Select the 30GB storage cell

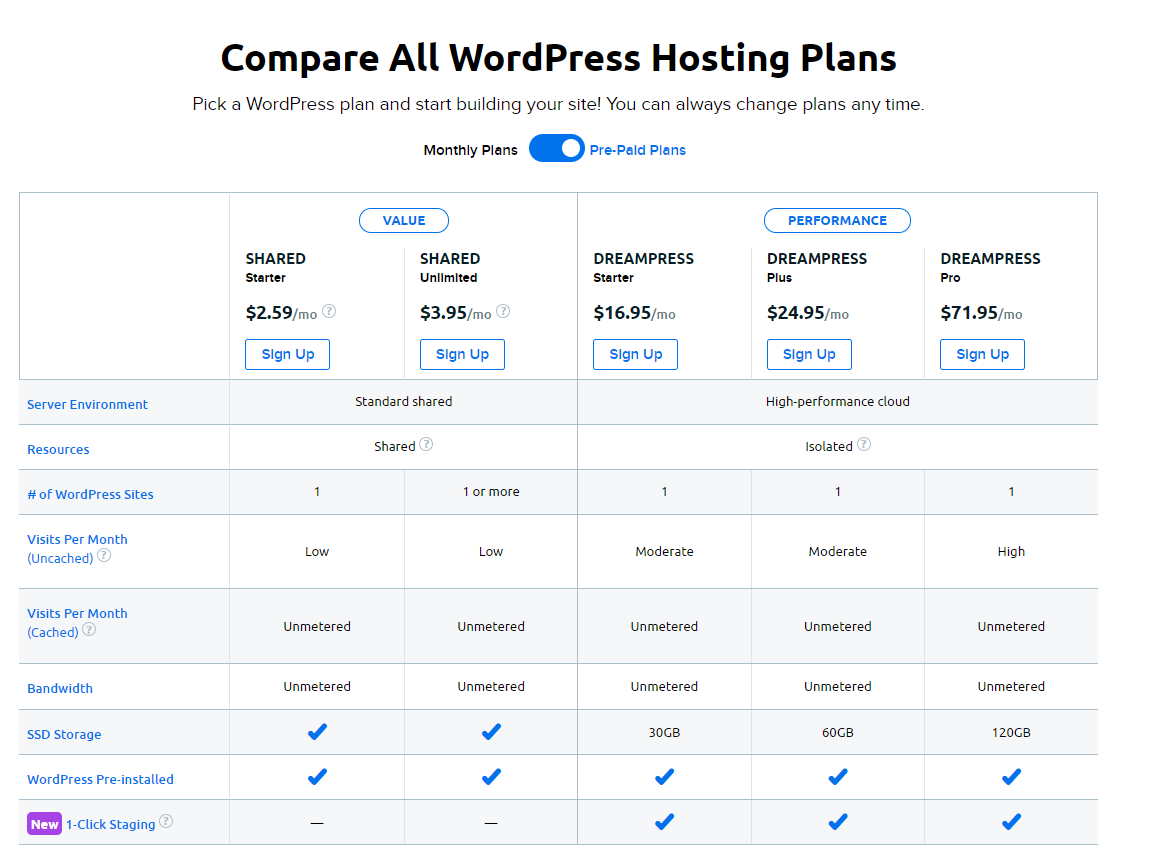664,732
